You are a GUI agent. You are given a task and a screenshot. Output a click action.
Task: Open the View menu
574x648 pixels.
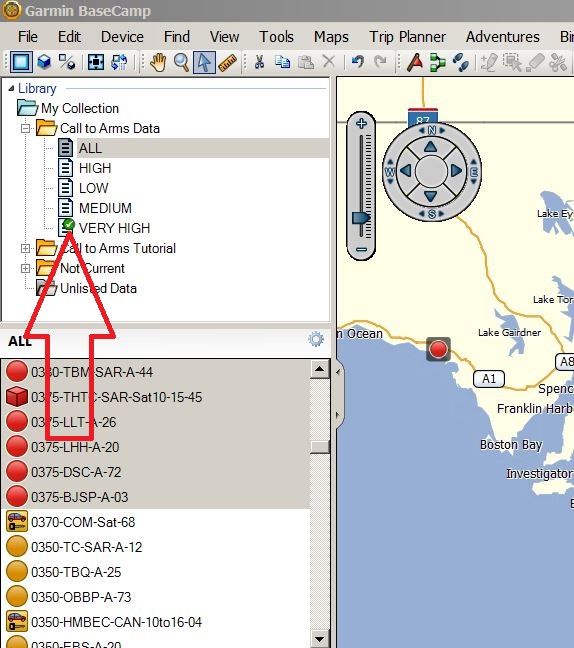click(x=224, y=37)
